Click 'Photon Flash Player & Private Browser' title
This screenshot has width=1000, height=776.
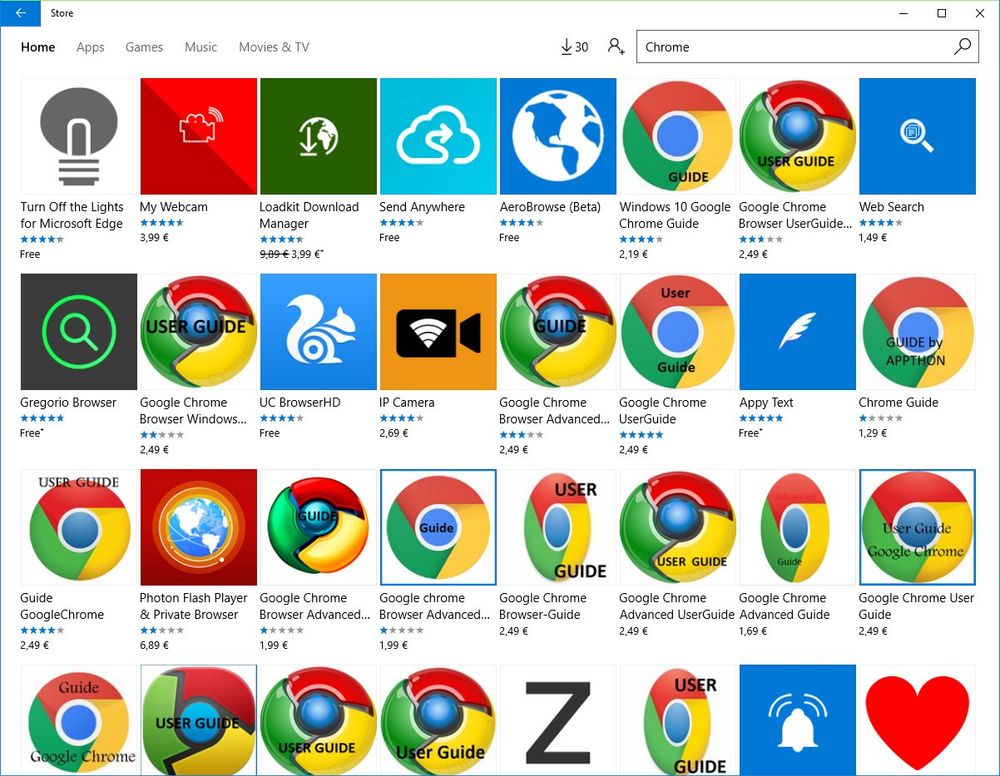click(193, 606)
